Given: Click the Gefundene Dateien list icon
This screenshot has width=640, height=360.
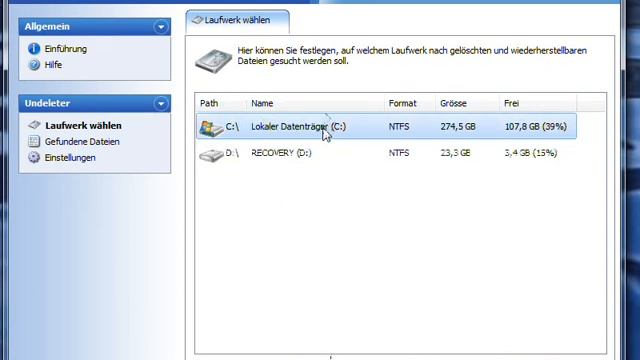Looking at the screenshot, I should (34, 142).
